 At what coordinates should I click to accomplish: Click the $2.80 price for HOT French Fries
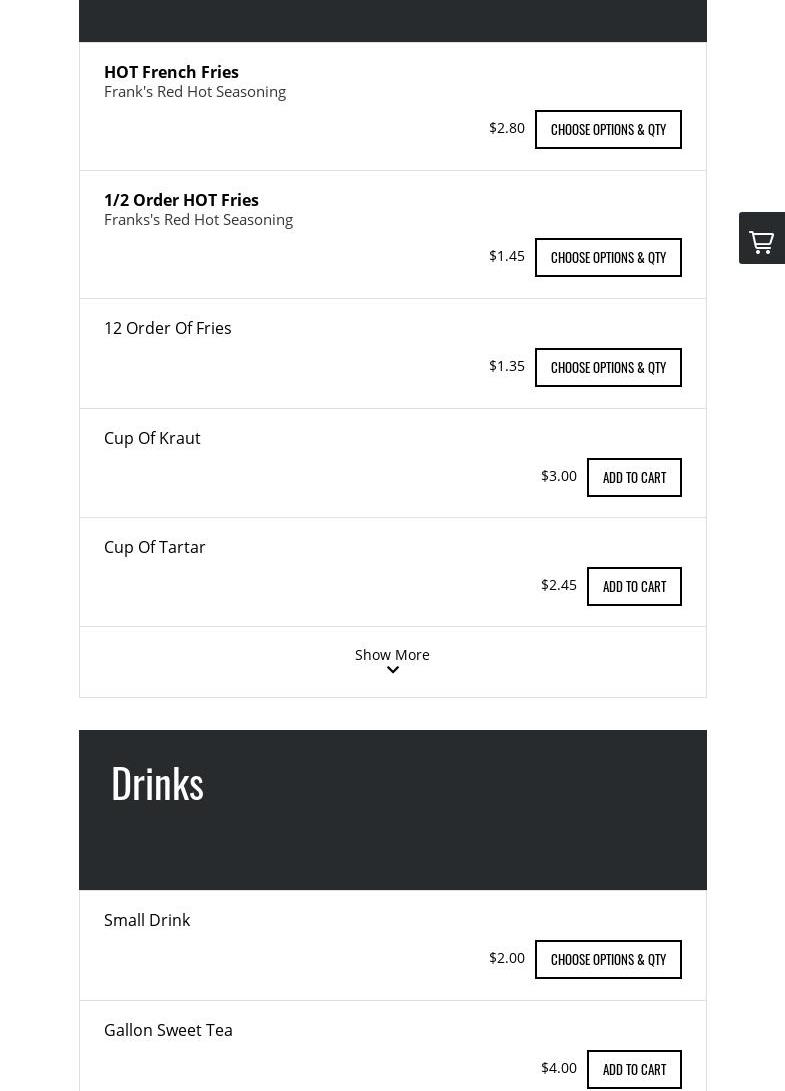506,128
